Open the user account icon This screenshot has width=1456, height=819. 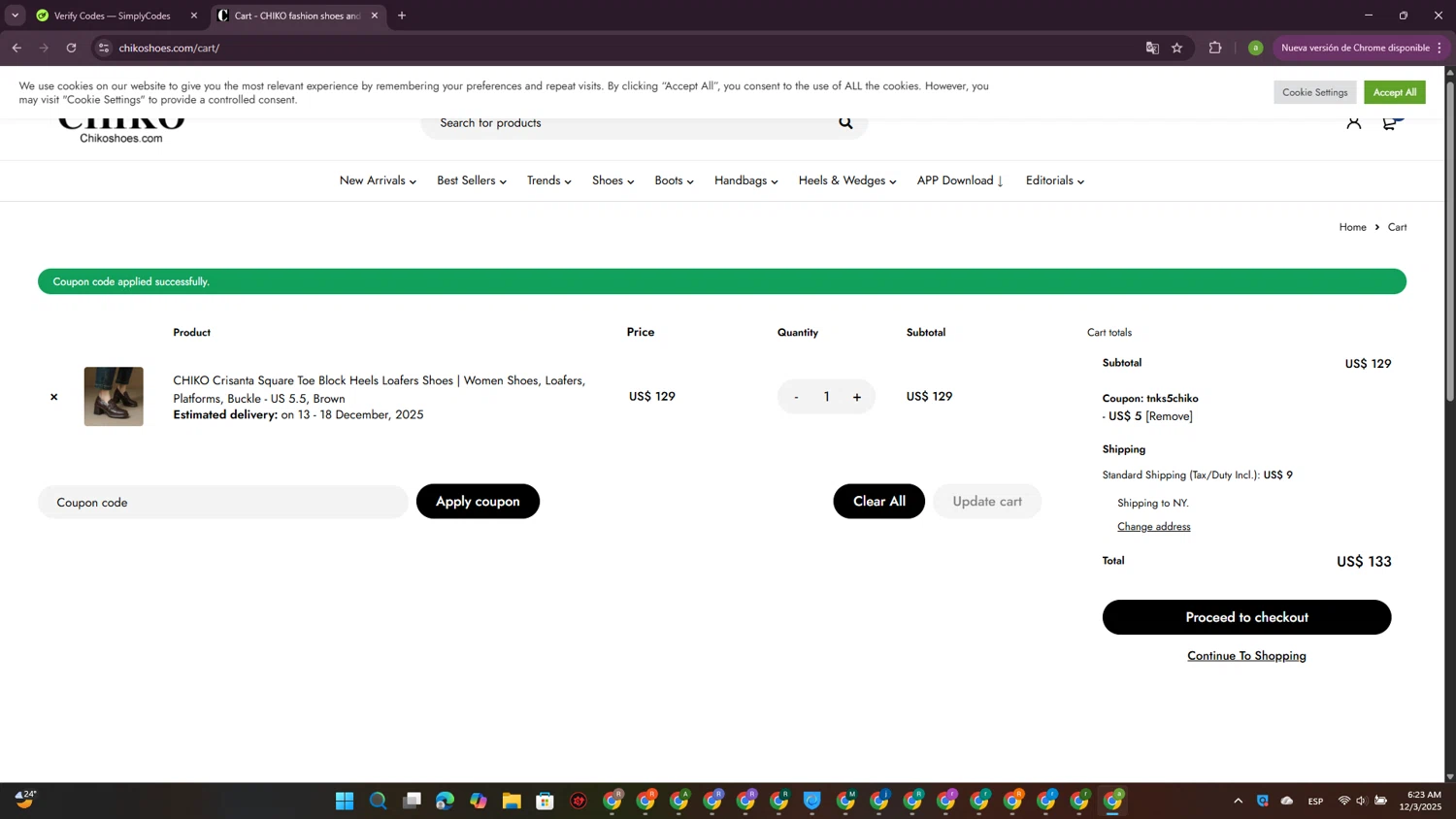(1353, 122)
